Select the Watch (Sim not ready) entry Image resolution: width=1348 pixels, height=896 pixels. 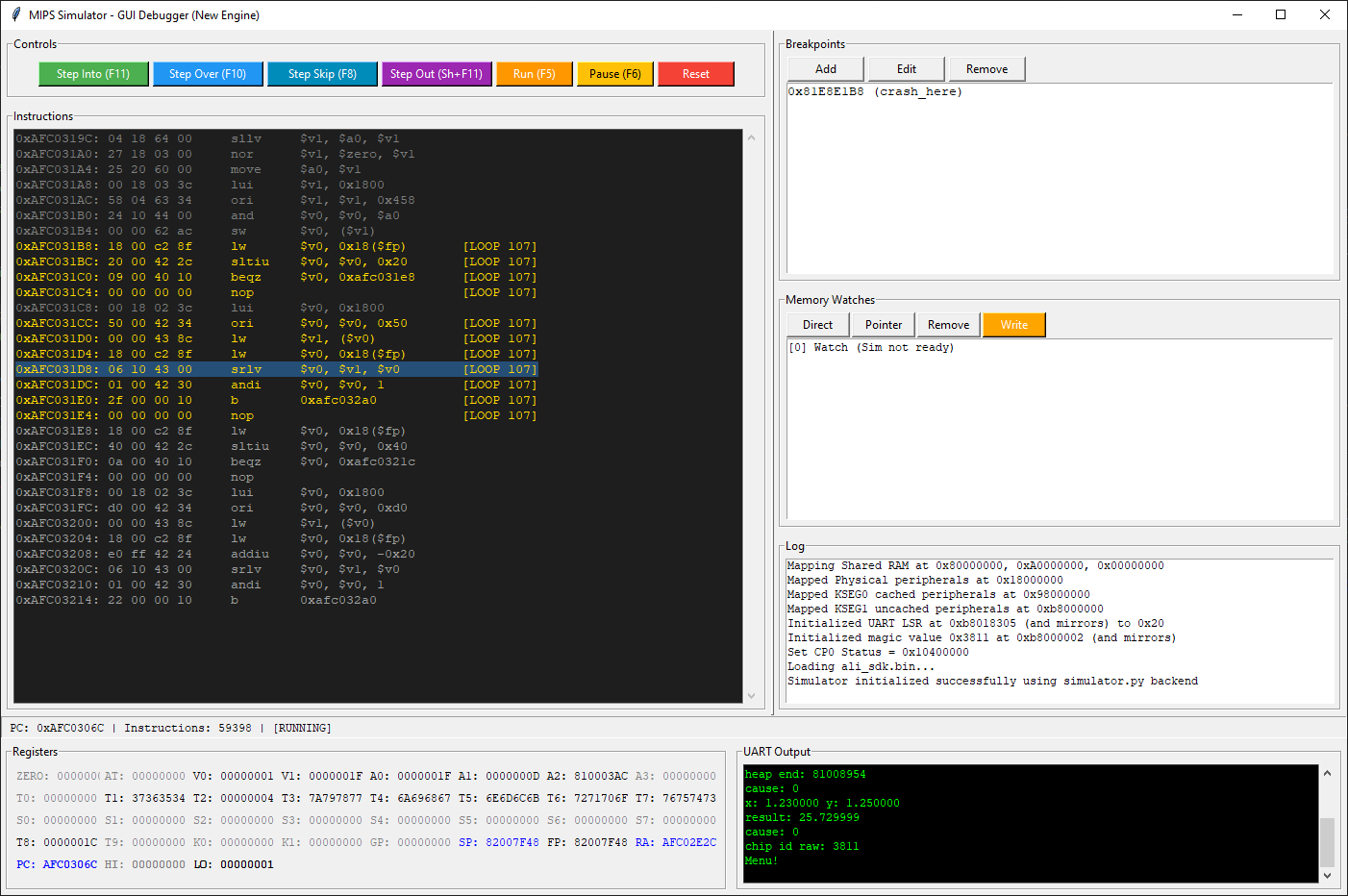(x=871, y=348)
